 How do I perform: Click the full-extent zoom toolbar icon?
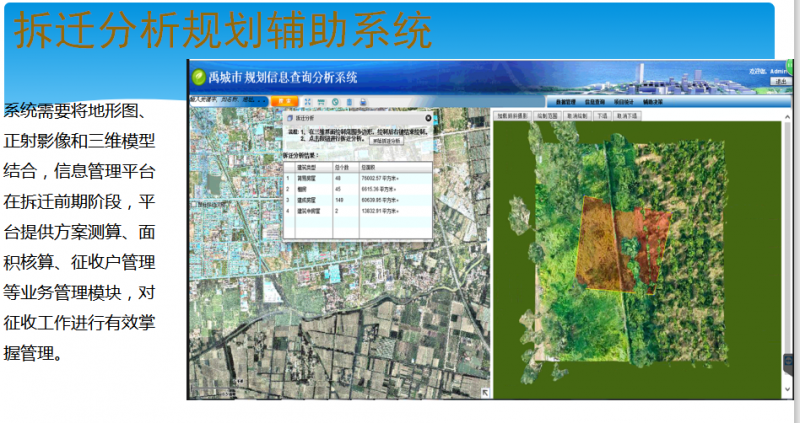[x=309, y=101]
